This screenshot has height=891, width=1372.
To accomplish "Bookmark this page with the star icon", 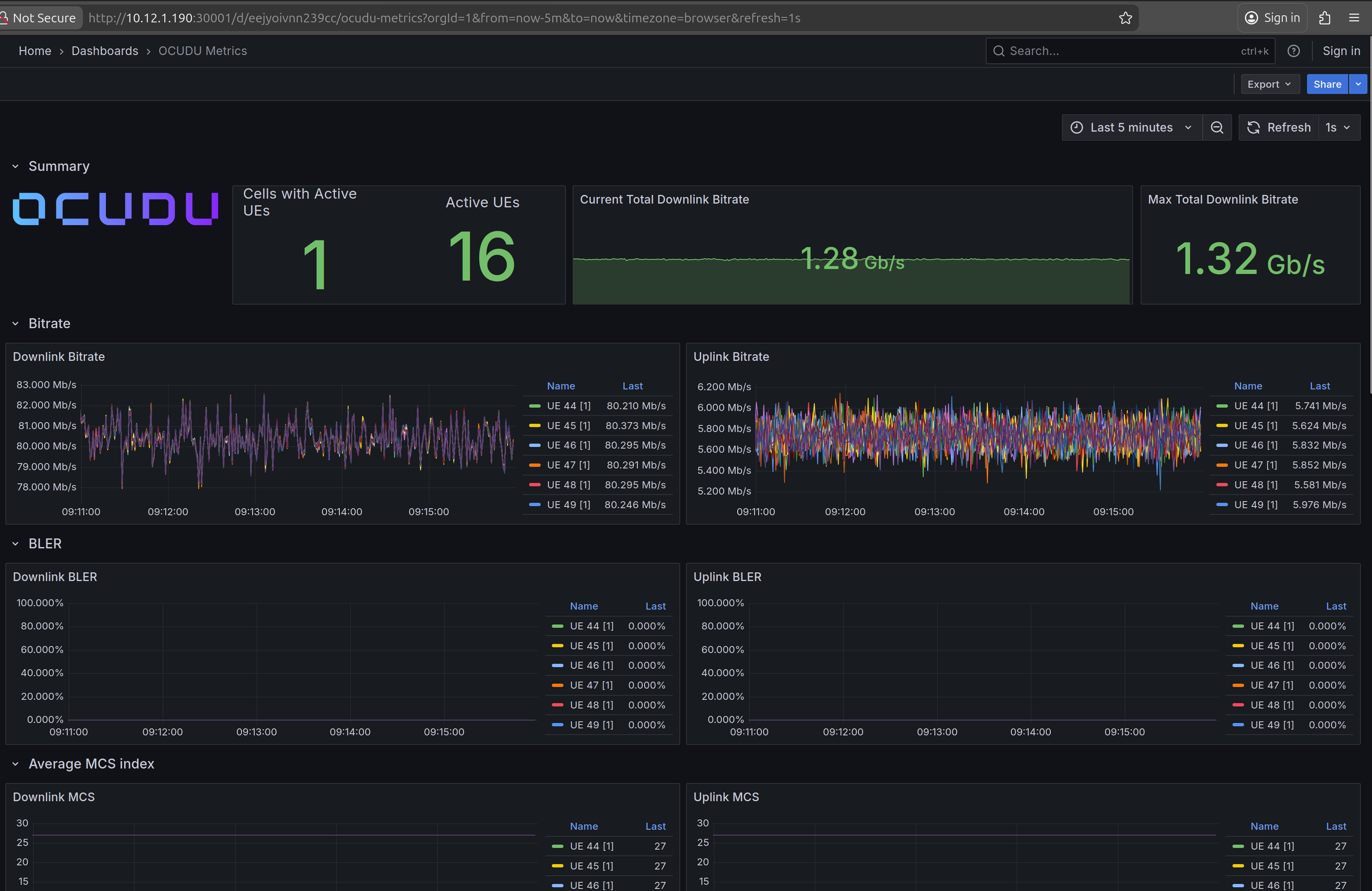I will coord(1126,18).
